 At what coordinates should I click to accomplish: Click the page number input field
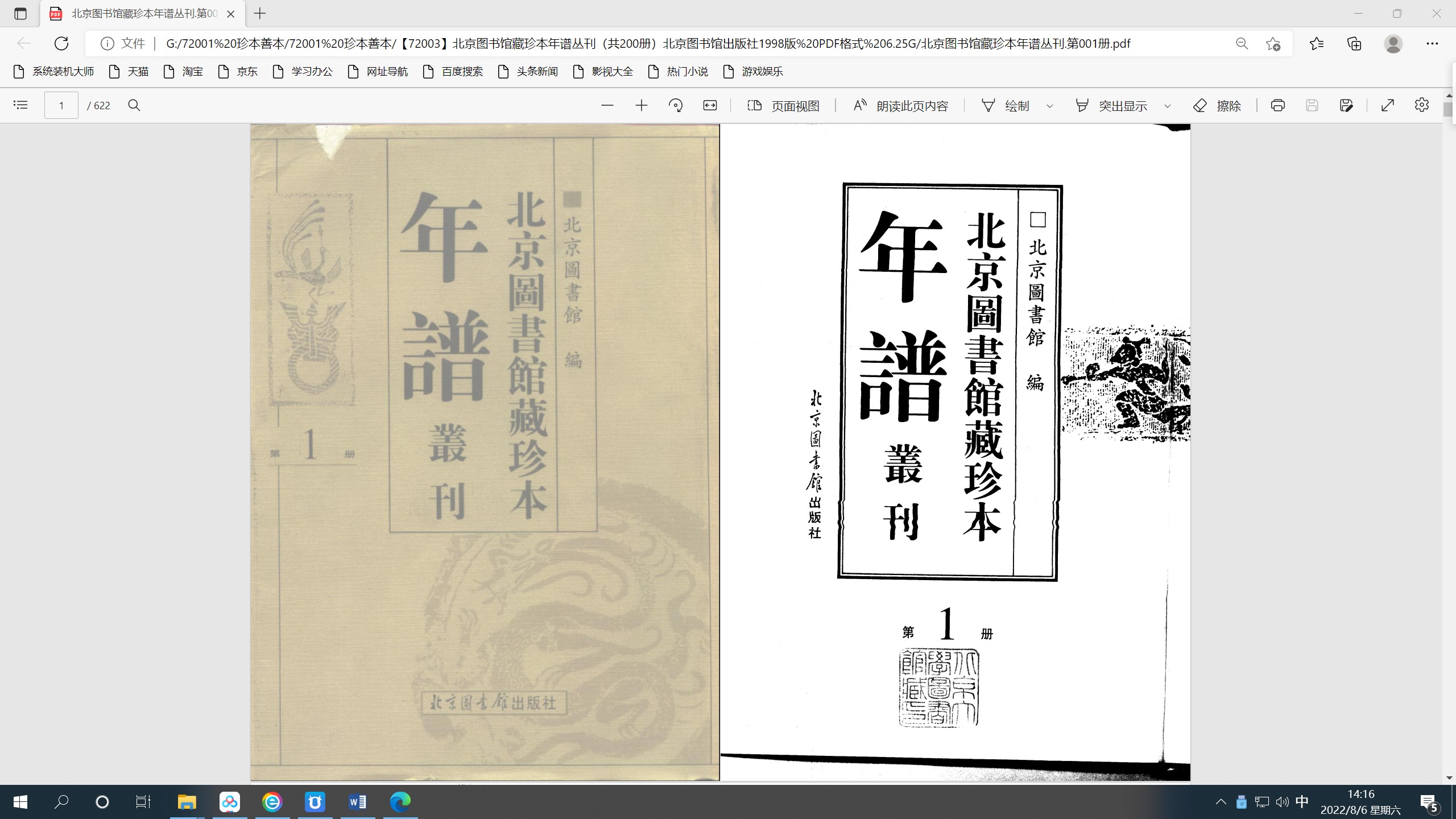pos(61,105)
